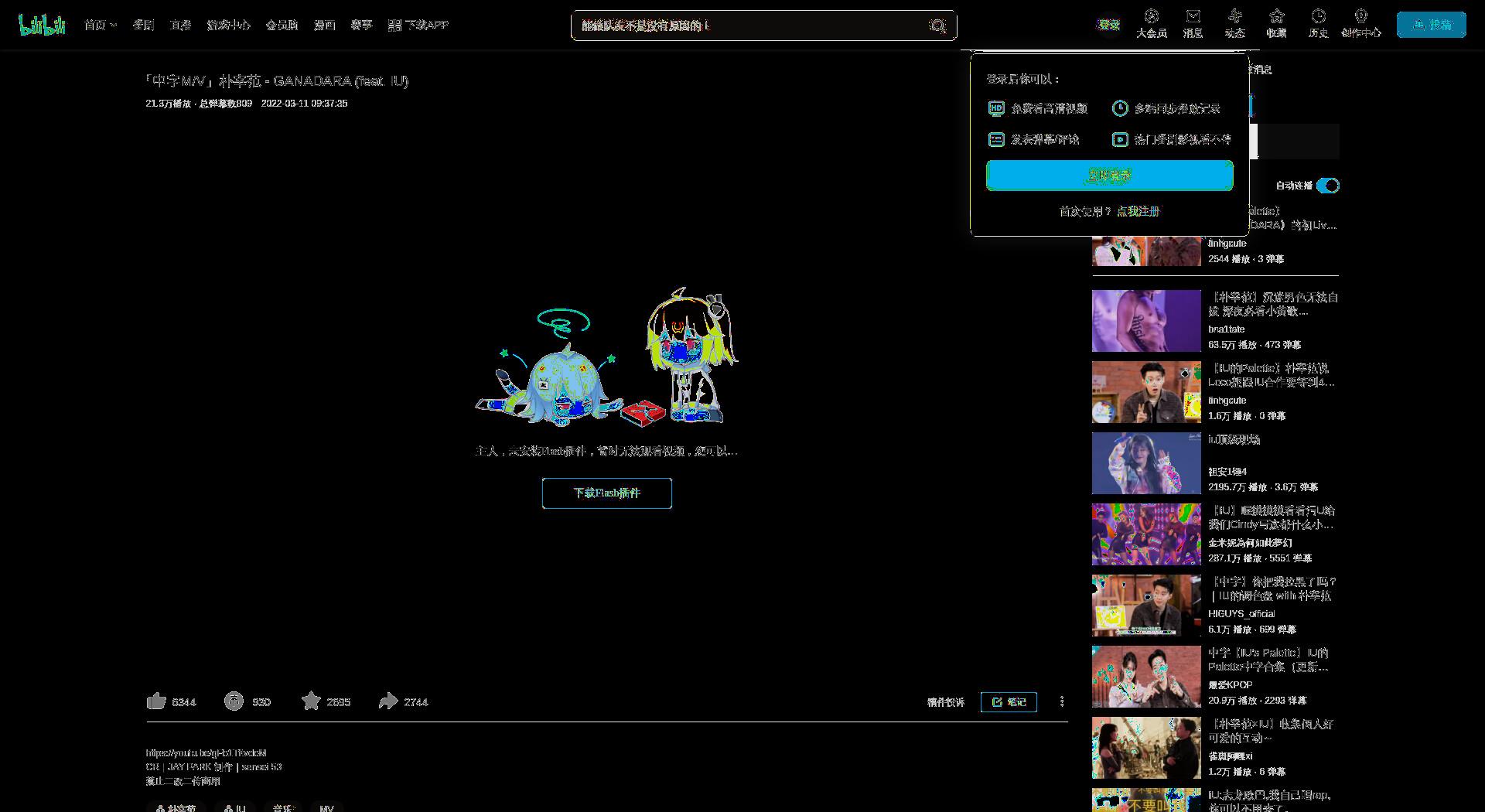The height and width of the screenshot is (812, 1485).
Task: Open the 番剧 navigation item
Action: point(143,26)
